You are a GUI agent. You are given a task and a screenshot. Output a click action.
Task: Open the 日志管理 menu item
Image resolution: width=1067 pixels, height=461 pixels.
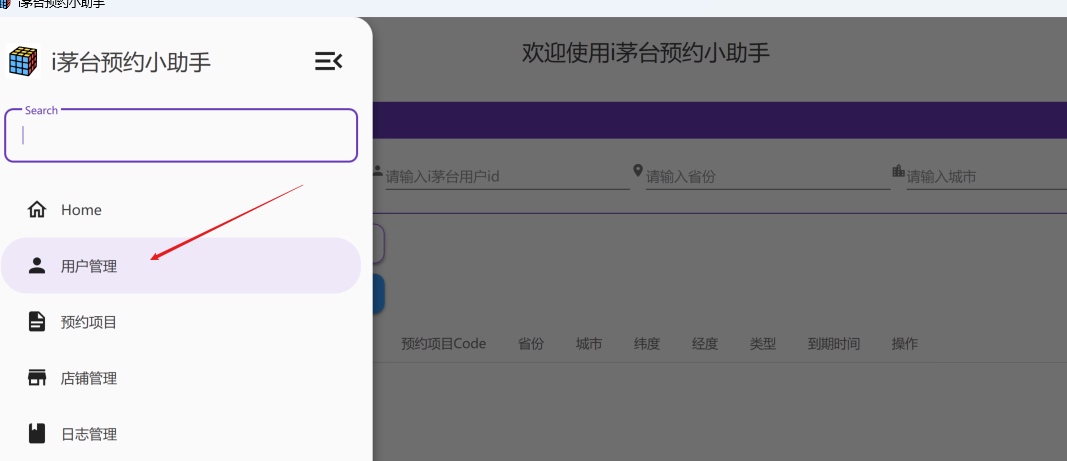pyautogui.click(x=180, y=434)
